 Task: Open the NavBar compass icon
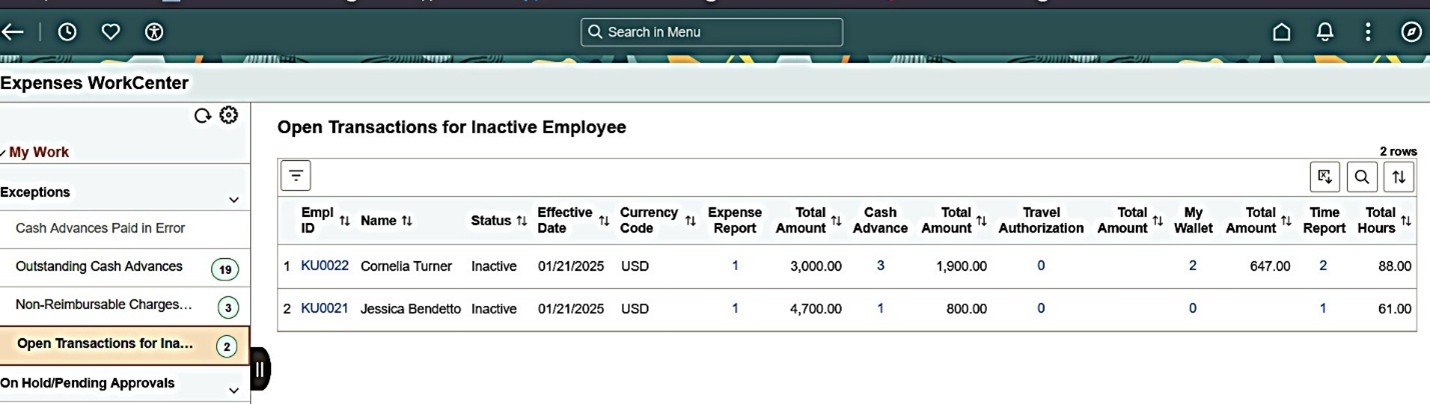tap(1411, 32)
